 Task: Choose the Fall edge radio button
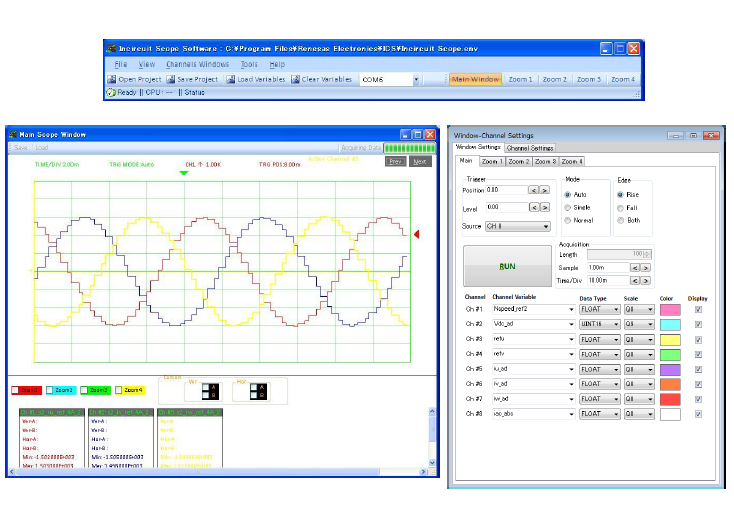click(622, 207)
